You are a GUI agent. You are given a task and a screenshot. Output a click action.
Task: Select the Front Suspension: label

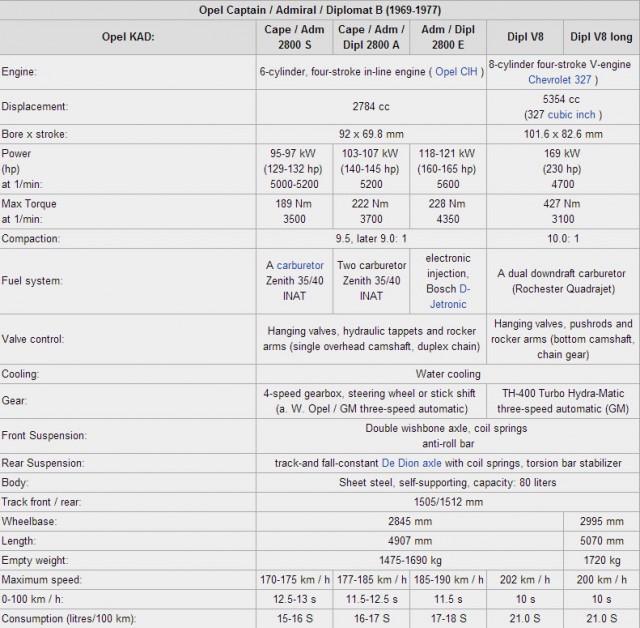pos(44,436)
